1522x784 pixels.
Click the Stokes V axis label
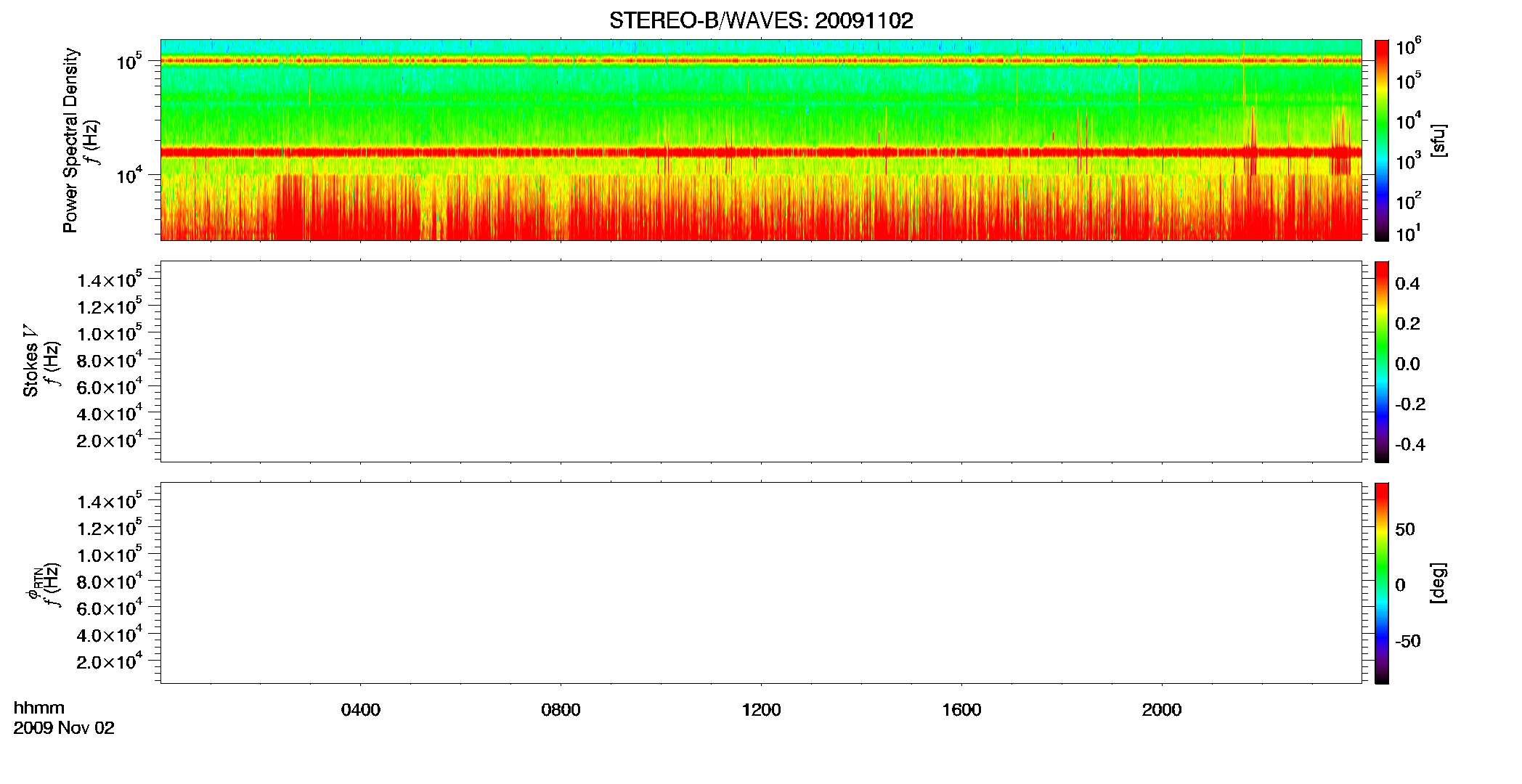(x=30, y=362)
